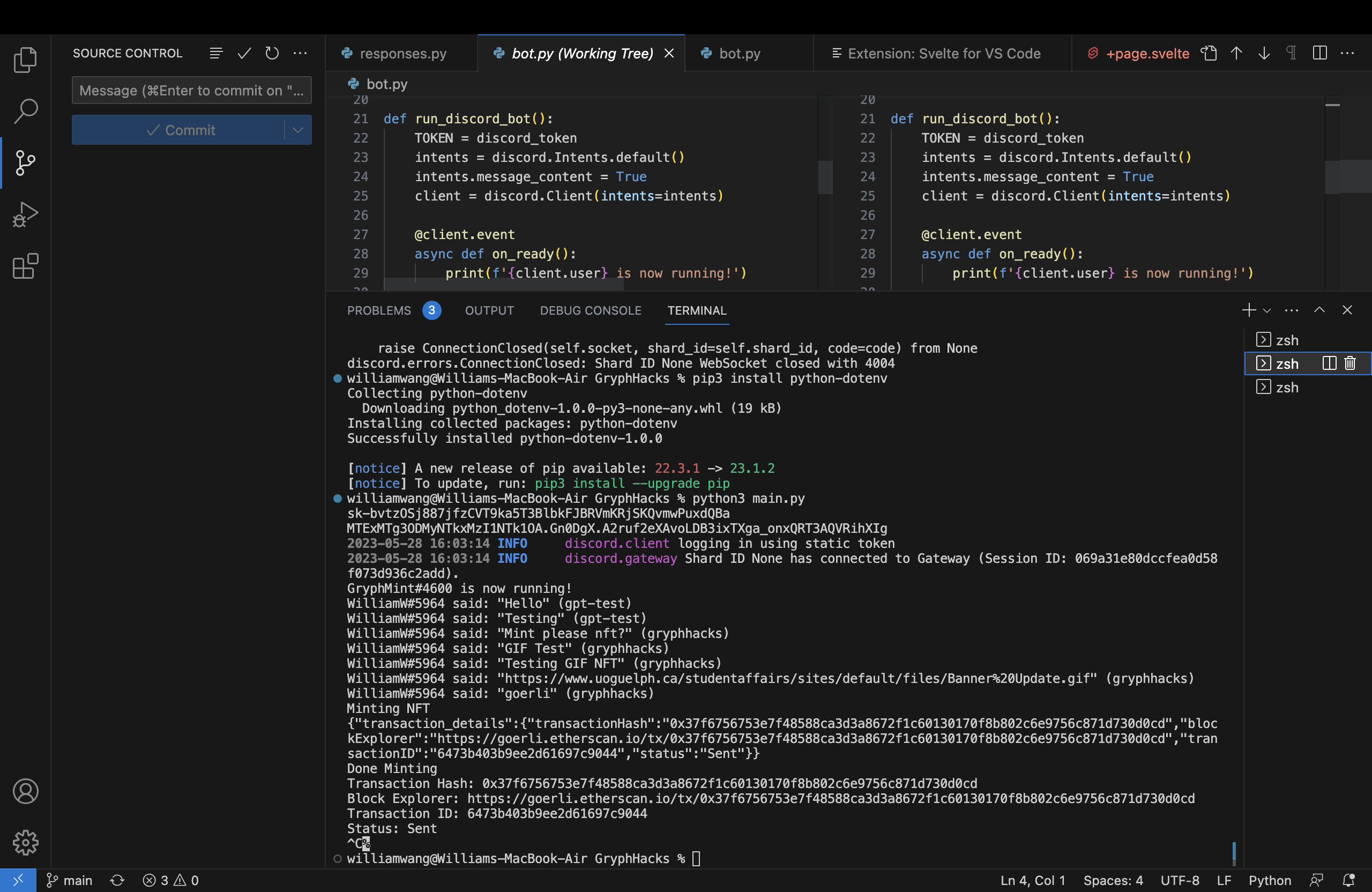The height and width of the screenshot is (892, 1372).
Task: Switch to the responses.py tab
Action: pyautogui.click(x=402, y=54)
